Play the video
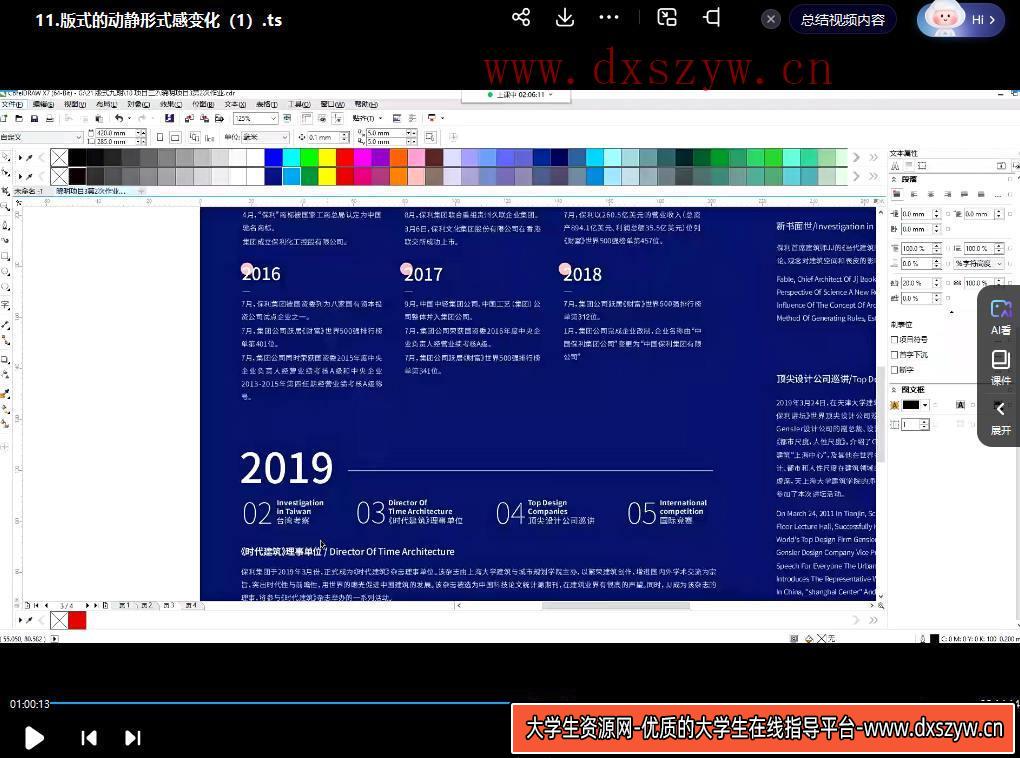Image resolution: width=1020 pixels, height=758 pixels. tap(33, 737)
